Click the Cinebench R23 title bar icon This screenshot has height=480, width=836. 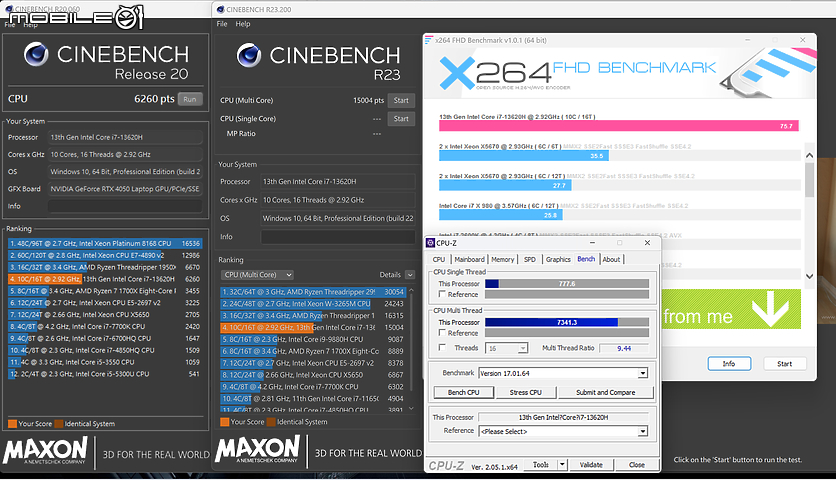click(220, 9)
